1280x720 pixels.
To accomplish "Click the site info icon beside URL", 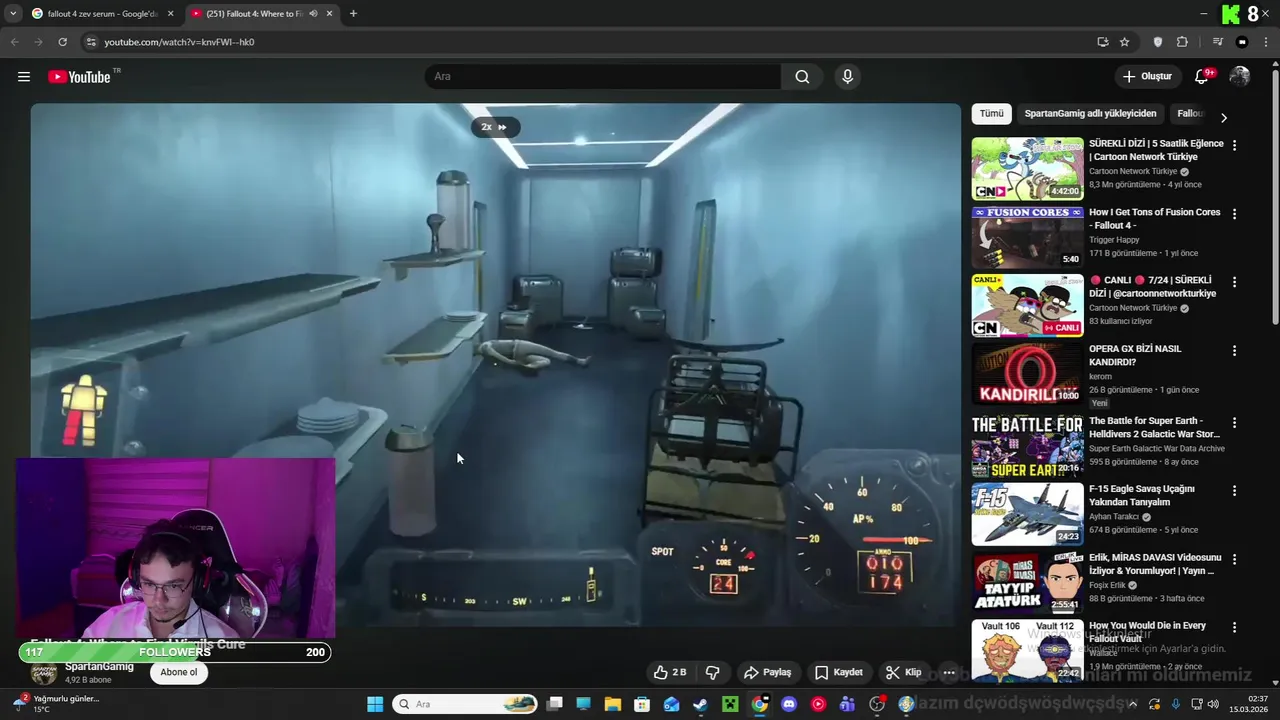I will (x=91, y=42).
